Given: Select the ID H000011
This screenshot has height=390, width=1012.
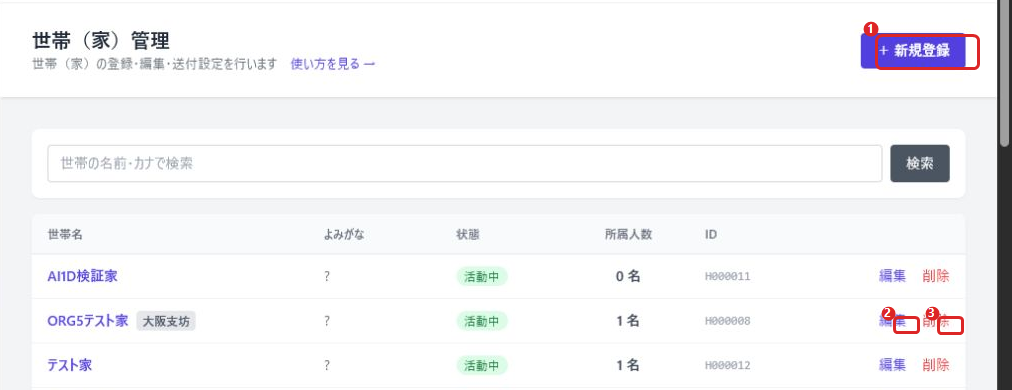Looking at the screenshot, I should (727, 276).
